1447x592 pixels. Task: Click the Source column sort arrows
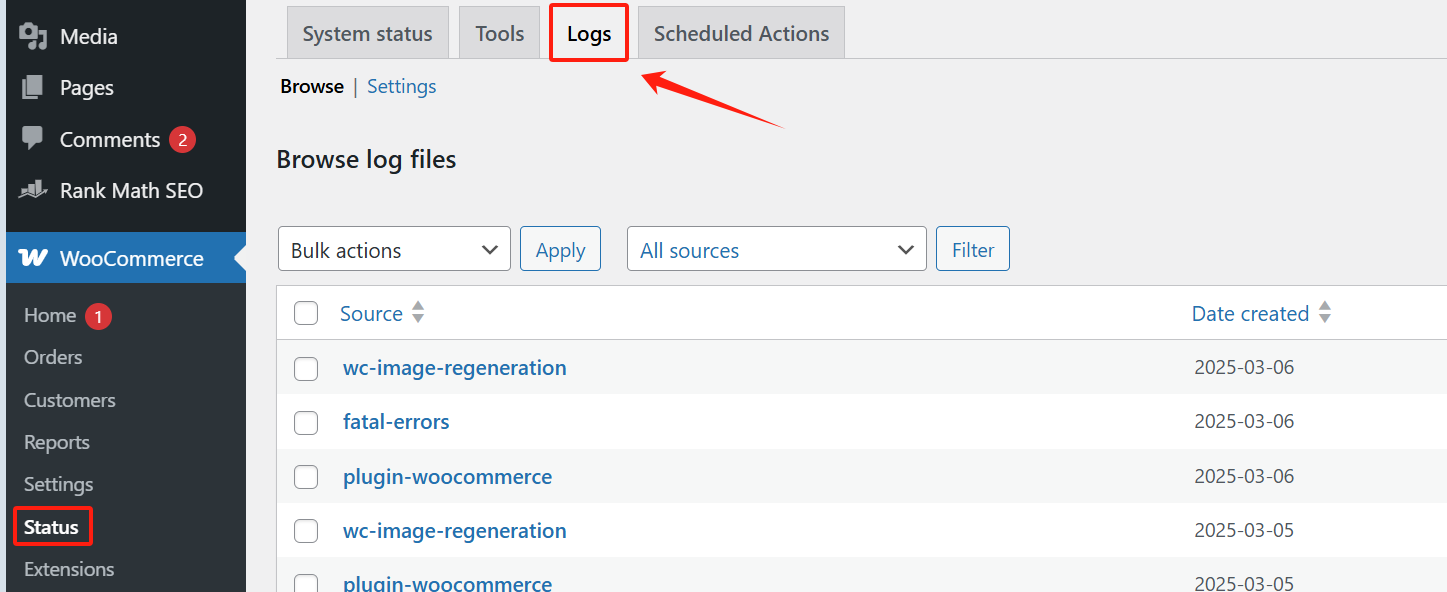[418, 313]
